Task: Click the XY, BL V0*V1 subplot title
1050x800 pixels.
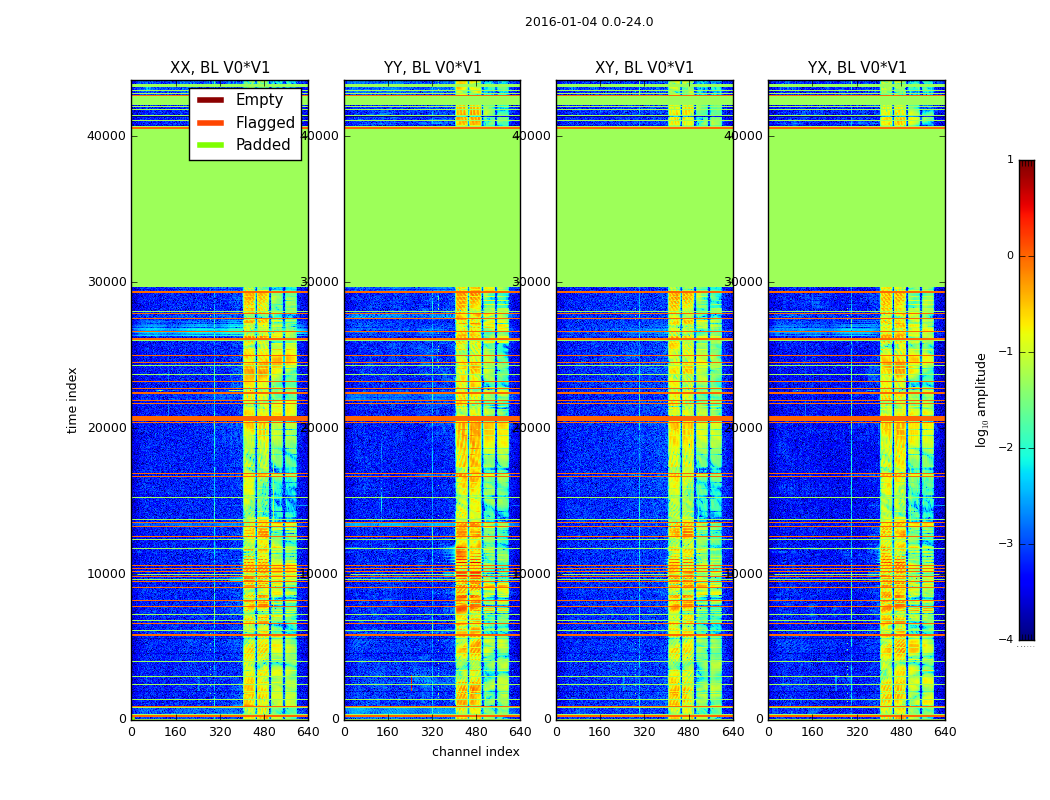Action: tap(644, 68)
